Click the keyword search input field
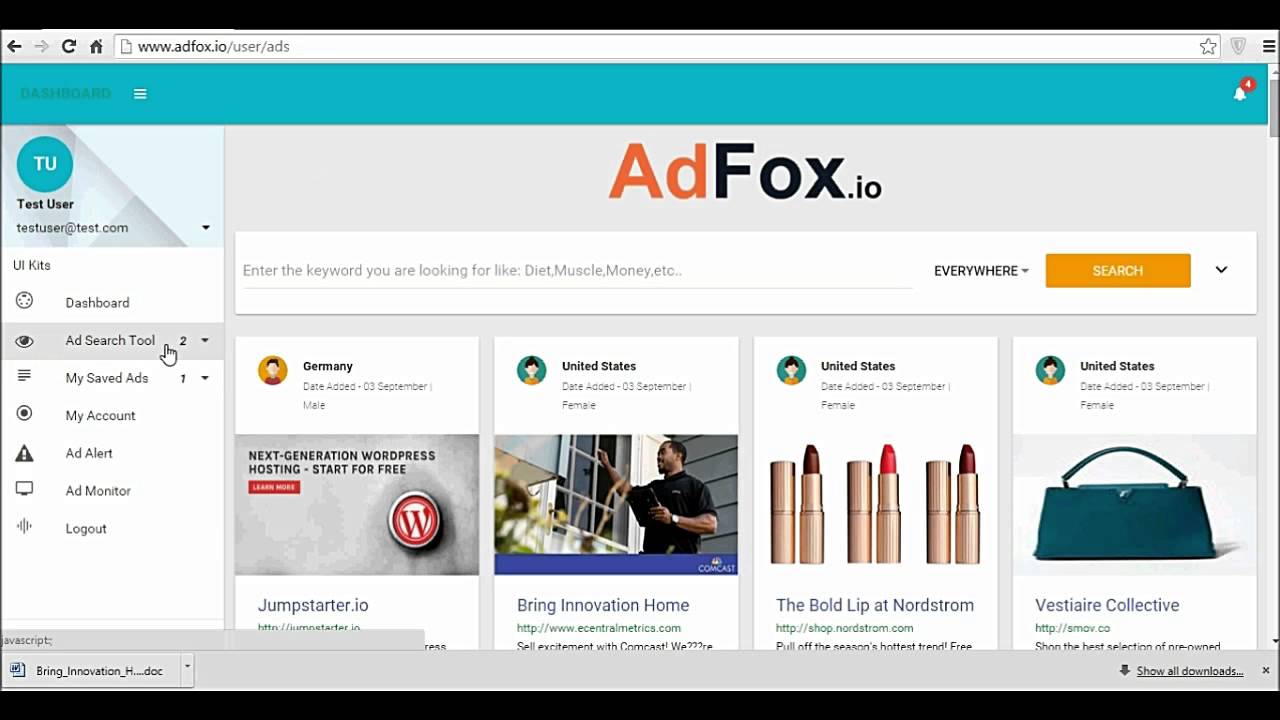This screenshot has width=1280, height=720. click(x=577, y=270)
